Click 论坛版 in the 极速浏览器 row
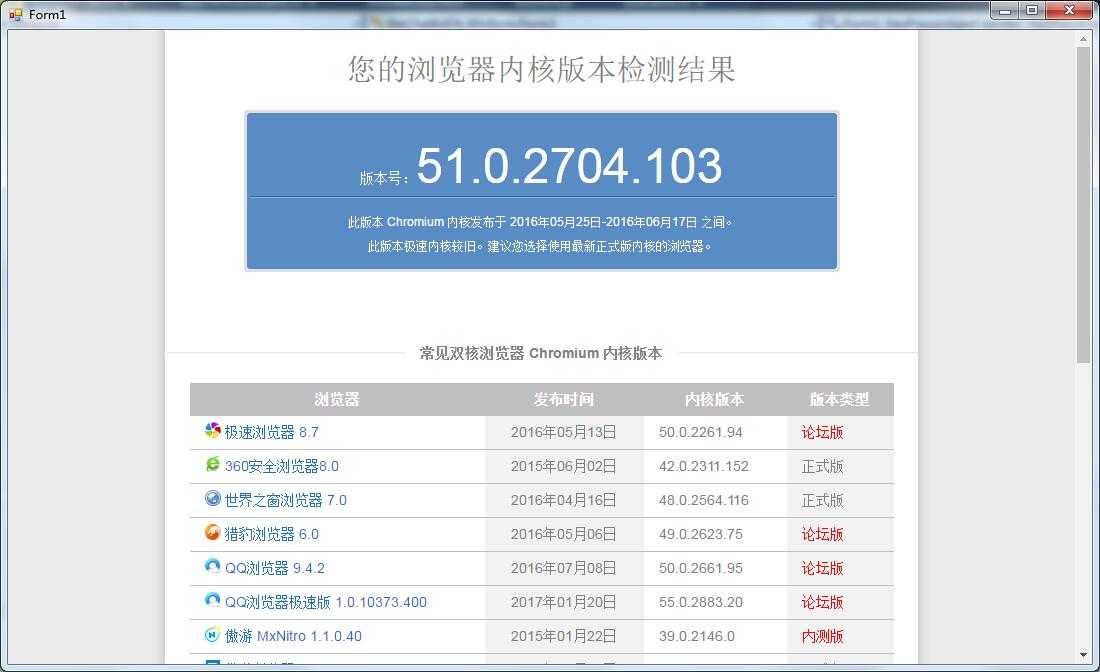 tap(823, 432)
